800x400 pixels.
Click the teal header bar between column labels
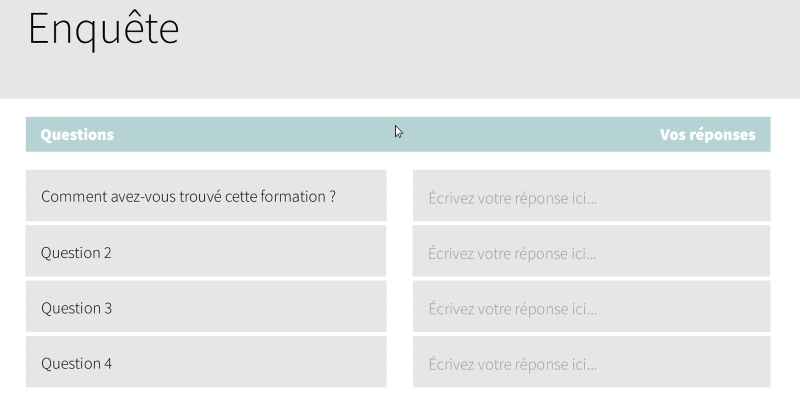coord(398,134)
